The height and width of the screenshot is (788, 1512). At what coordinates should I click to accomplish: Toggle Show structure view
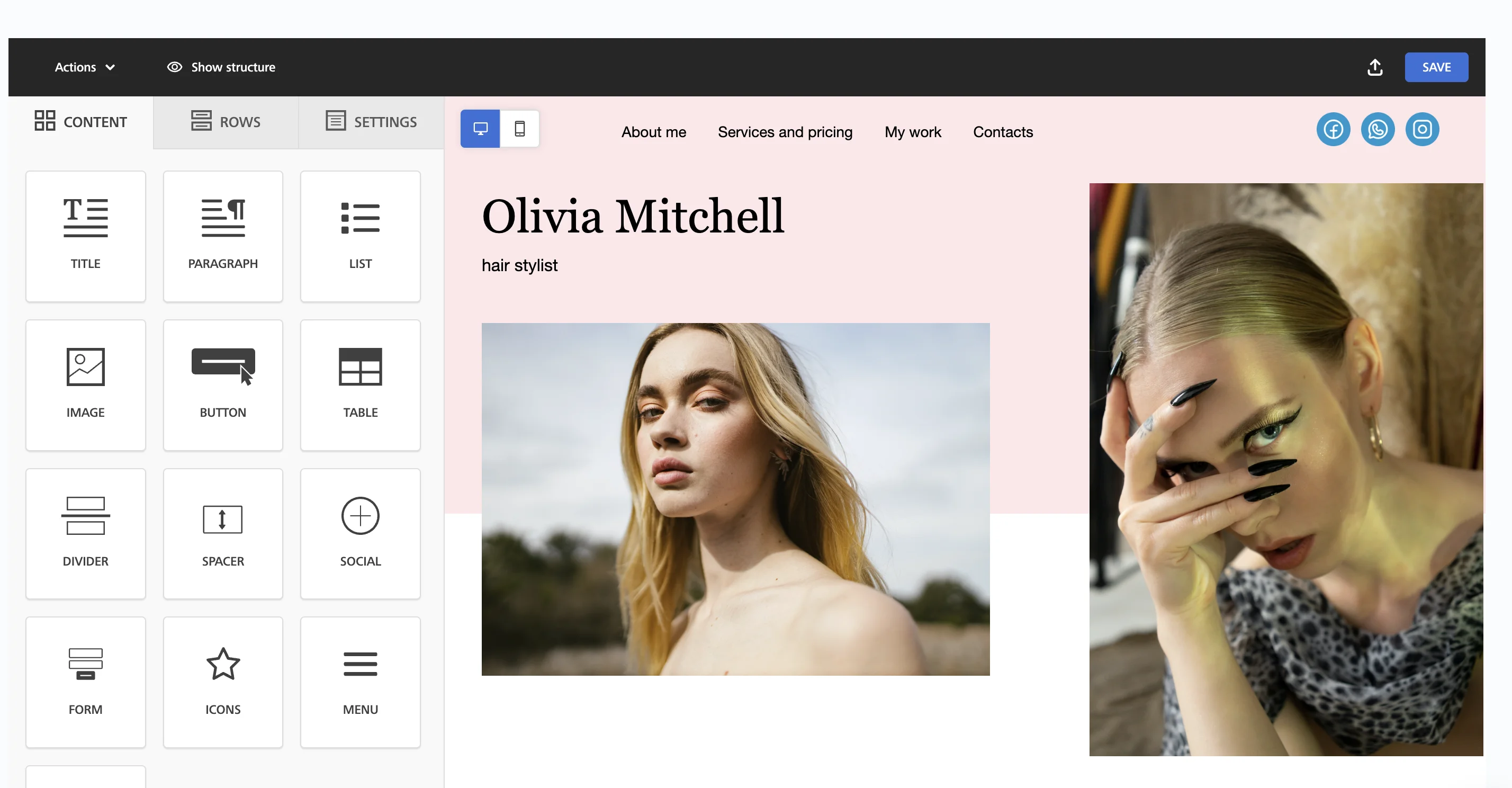click(x=221, y=67)
